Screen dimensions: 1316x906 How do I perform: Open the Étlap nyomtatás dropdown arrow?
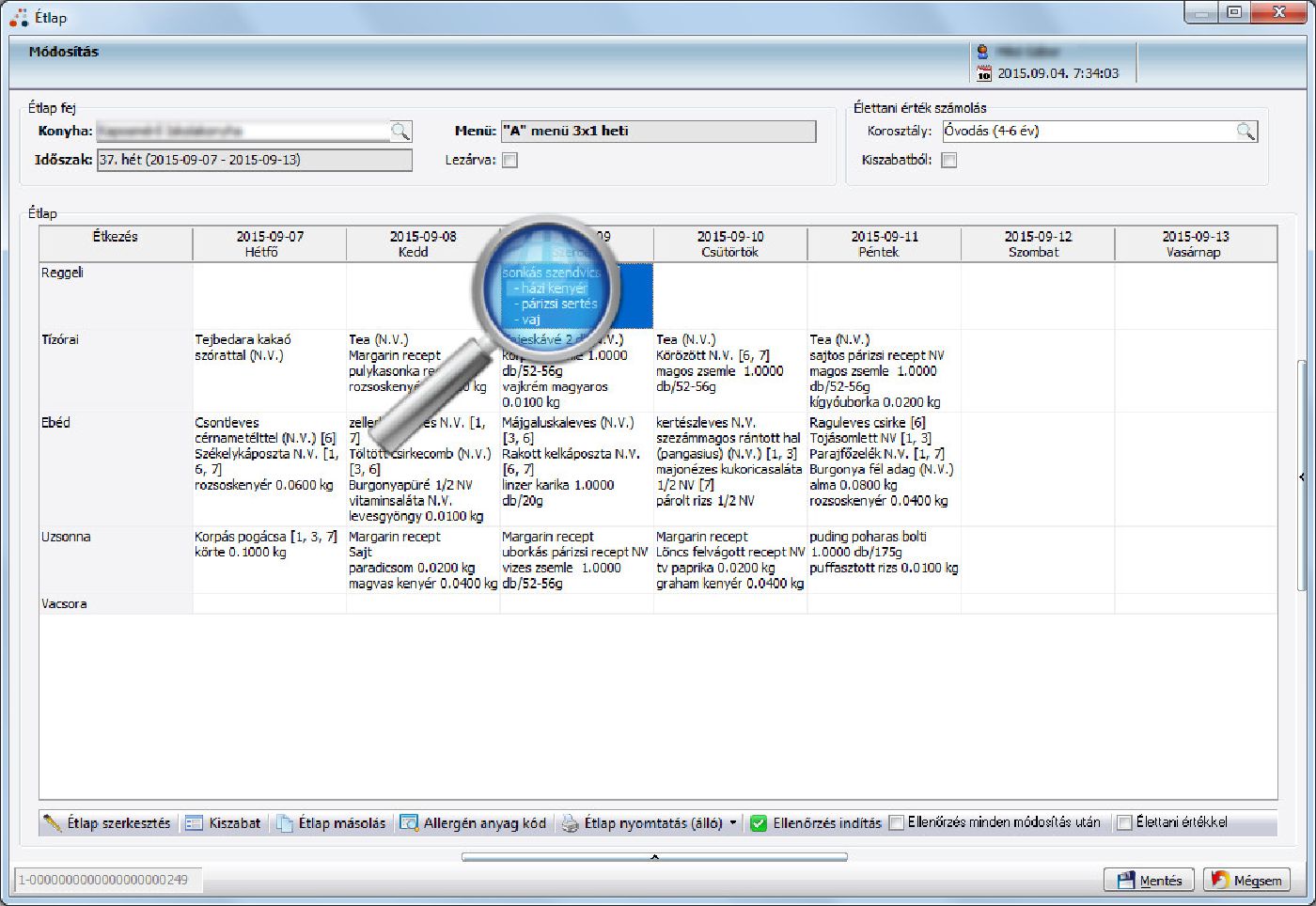tap(733, 823)
